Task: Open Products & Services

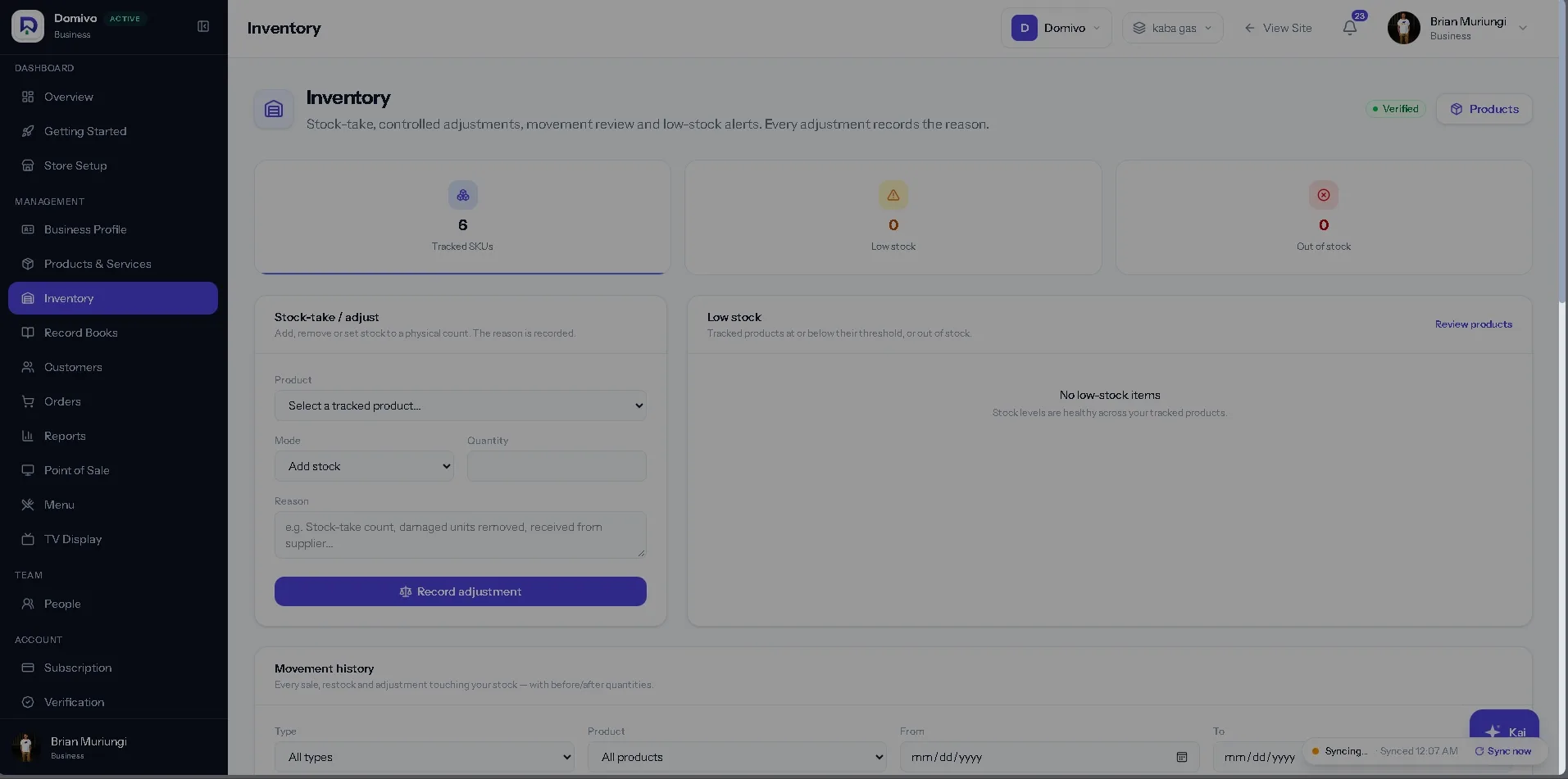Action: coord(113,264)
